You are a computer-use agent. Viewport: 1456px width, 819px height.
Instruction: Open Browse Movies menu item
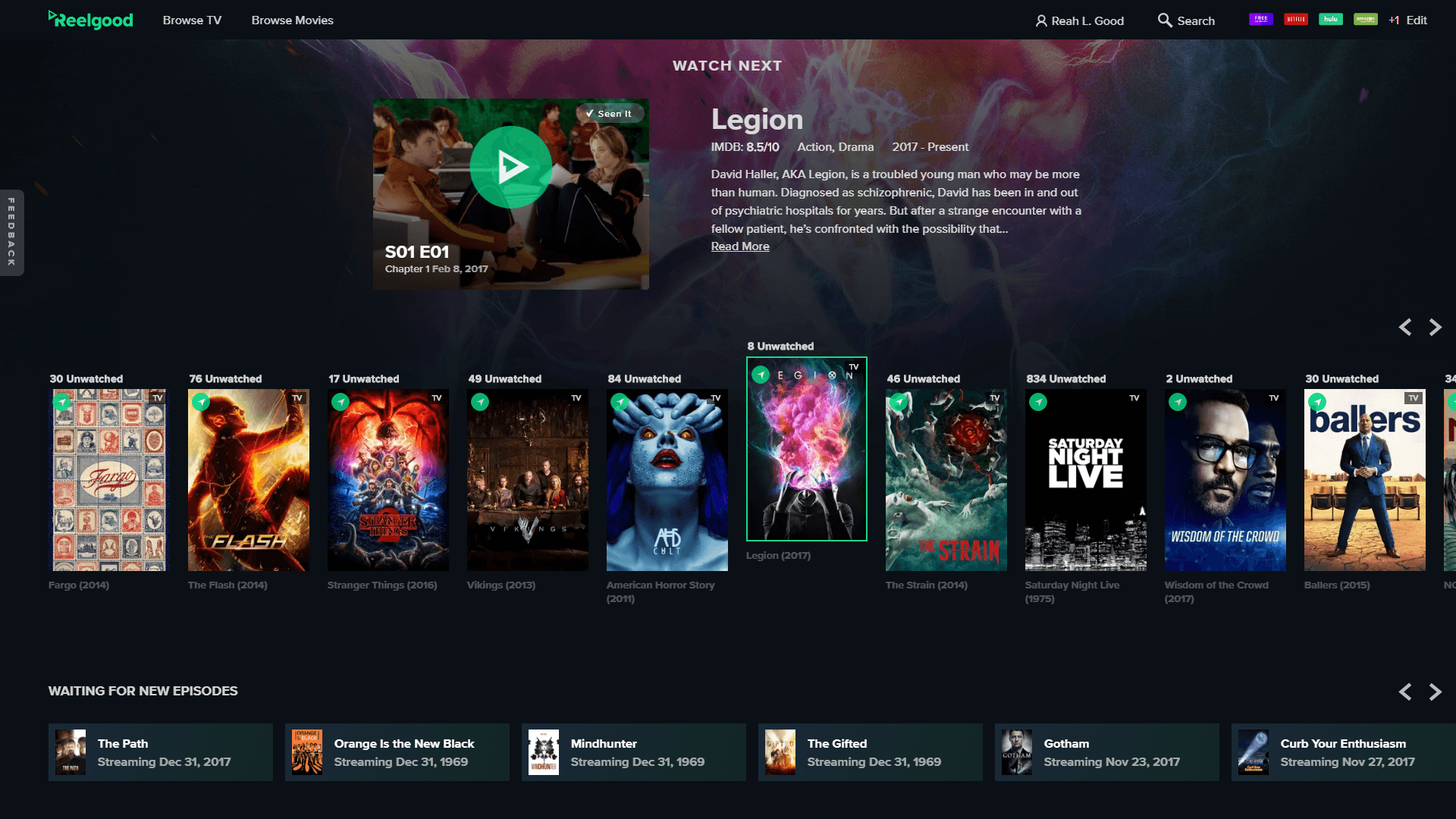pyautogui.click(x=291, y=20)
